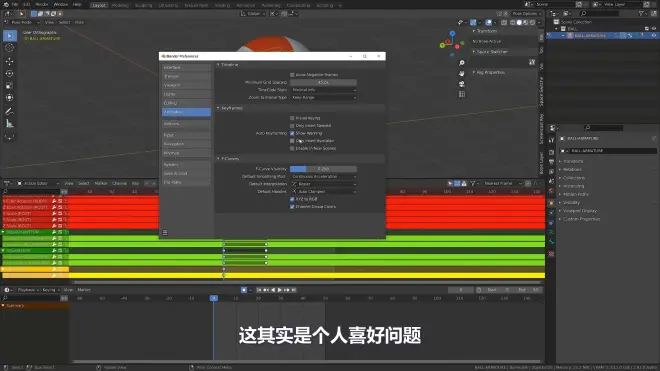Select the Cursor tool in viewport toolbar
This screenshot has height=371, width=660.
pos(9,48)
